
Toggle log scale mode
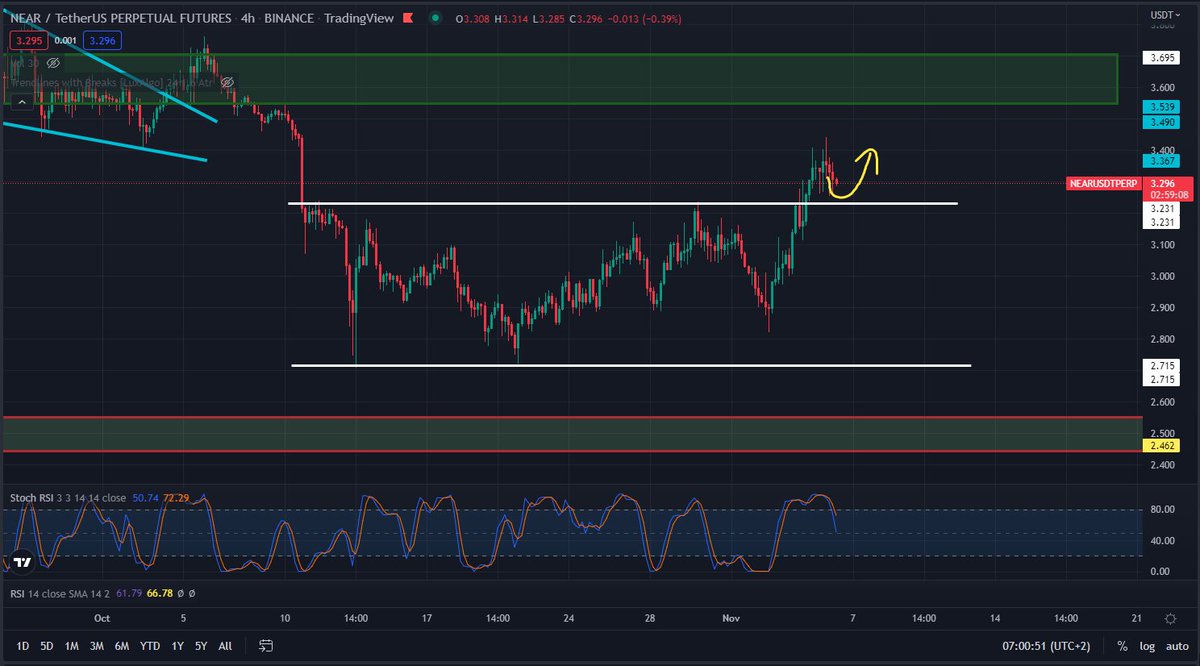click(x=1146, y=647)
